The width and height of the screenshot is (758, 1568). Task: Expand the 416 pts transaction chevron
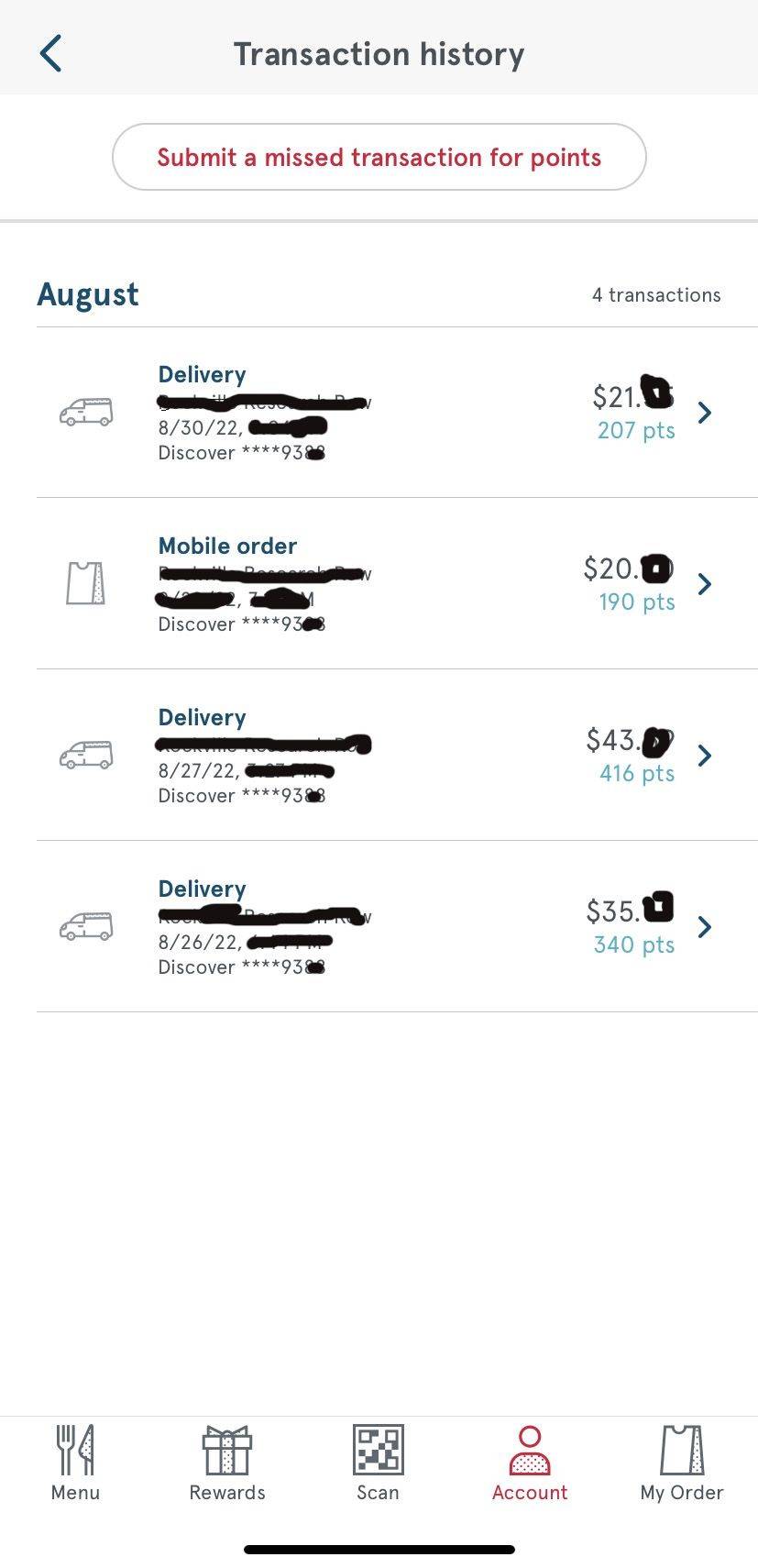click(704, 756)
